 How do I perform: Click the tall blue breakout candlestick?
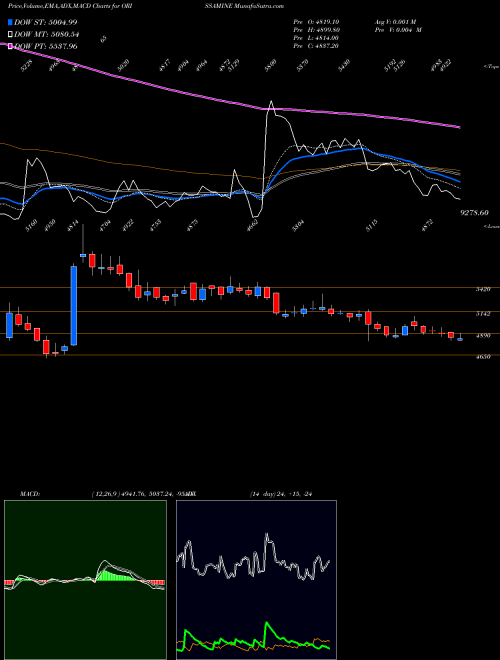(74, 306)
